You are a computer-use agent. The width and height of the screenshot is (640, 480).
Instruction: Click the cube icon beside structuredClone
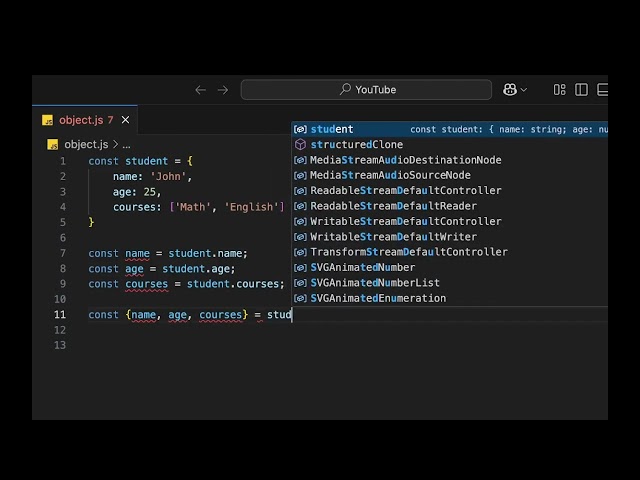pyautogui.click(x=300, y=144)
